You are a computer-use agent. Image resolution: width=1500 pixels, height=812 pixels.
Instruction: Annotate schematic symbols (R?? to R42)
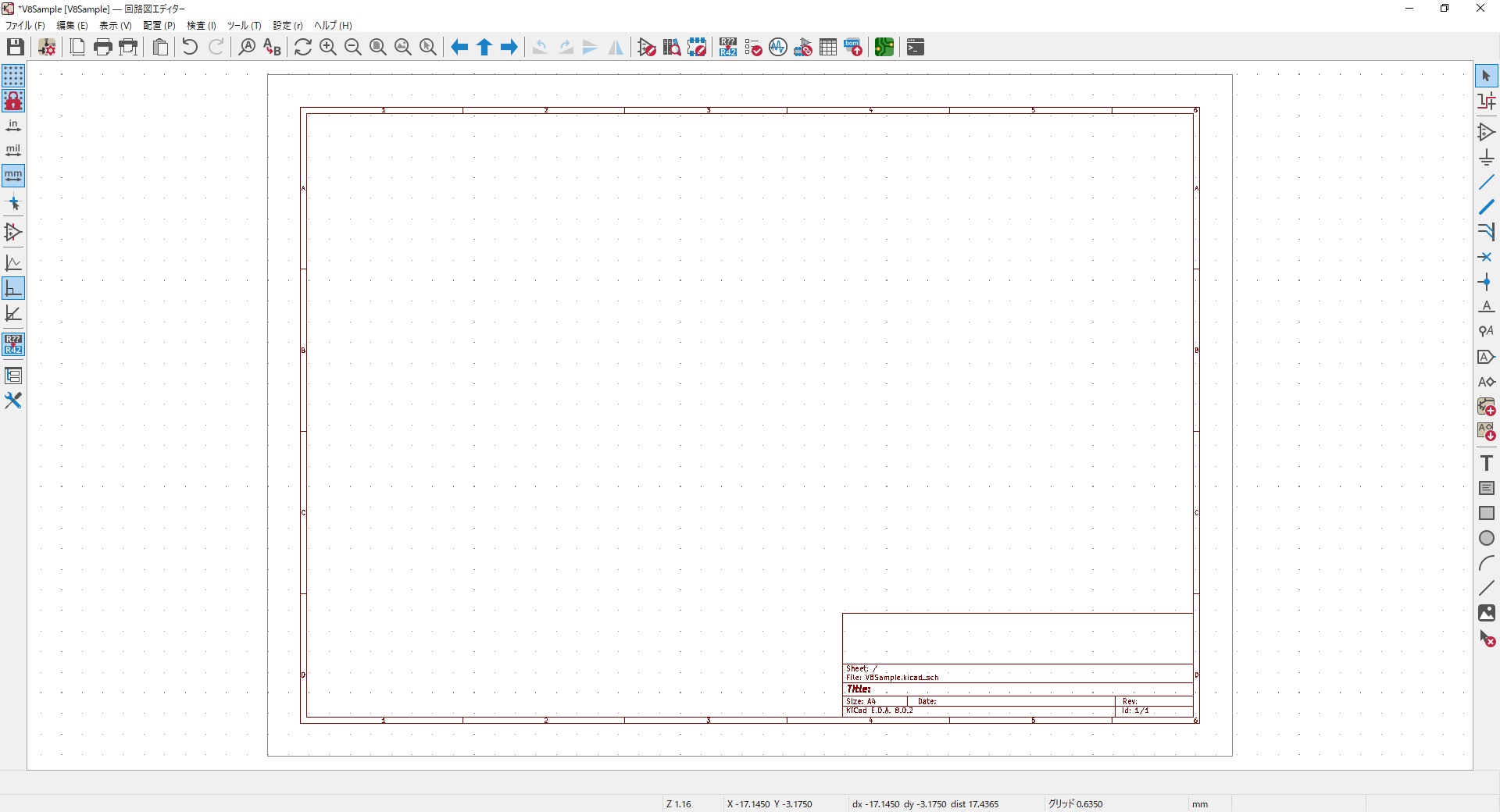(x=727, y=47)
